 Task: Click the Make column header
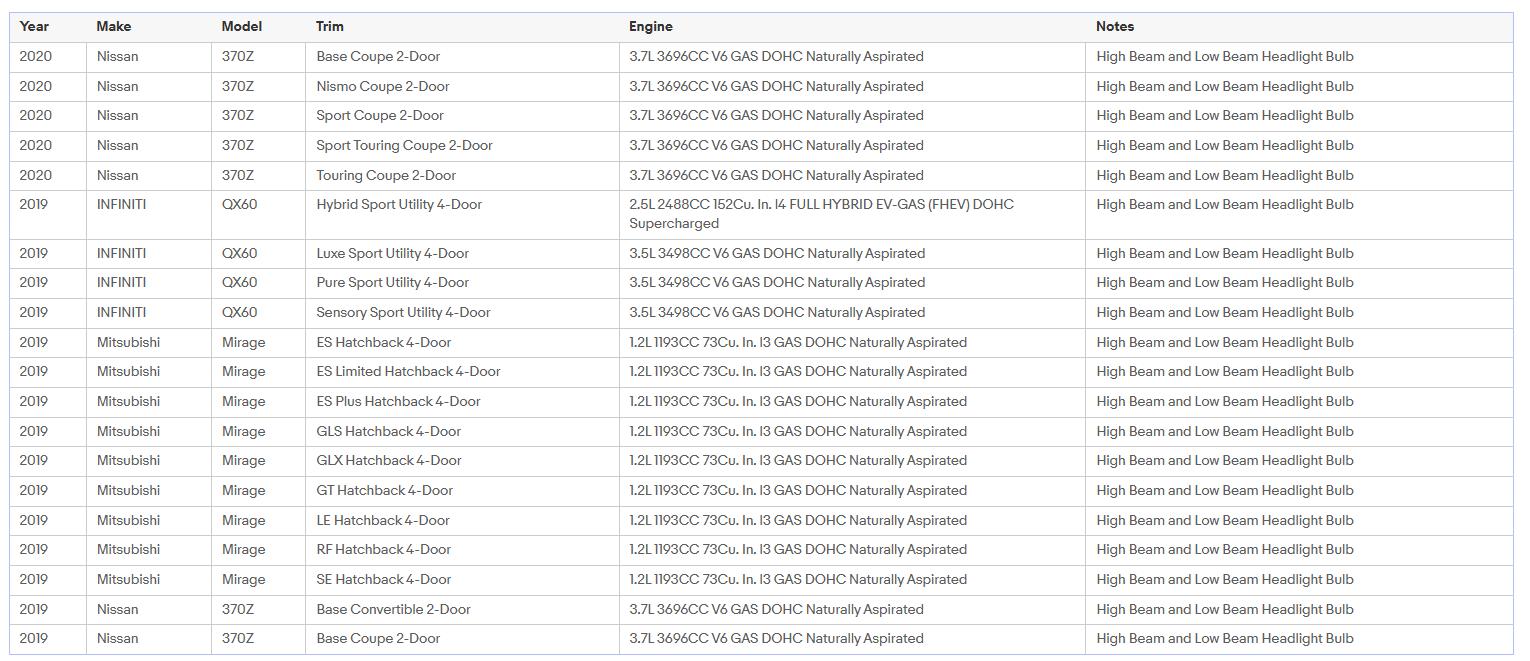(x=113, y=26)
